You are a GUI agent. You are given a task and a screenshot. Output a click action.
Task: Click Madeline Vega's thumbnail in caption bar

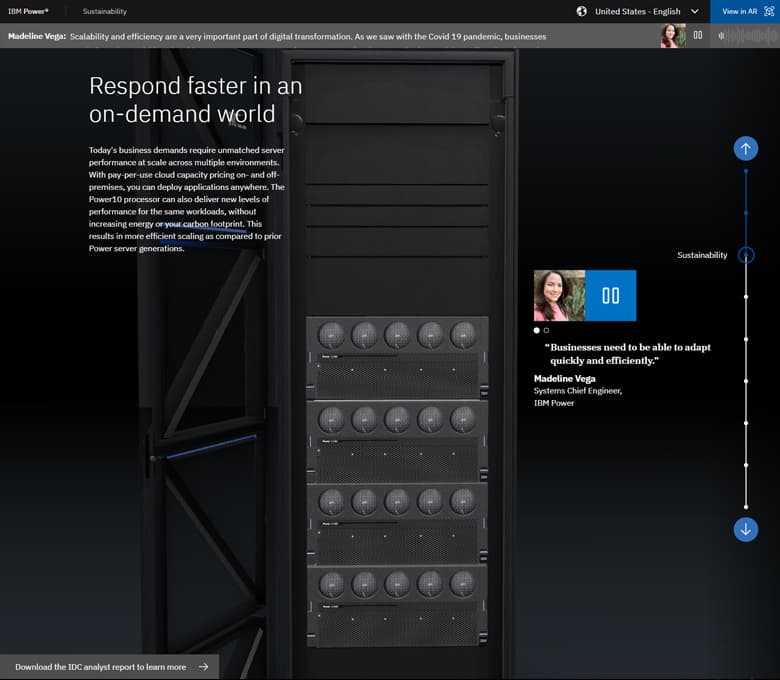coord(672,35)
